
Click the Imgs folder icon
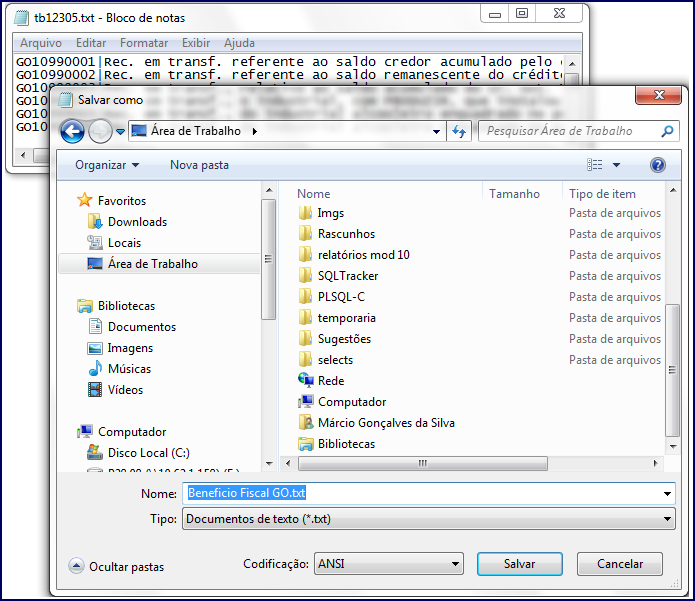pos(305,213)
